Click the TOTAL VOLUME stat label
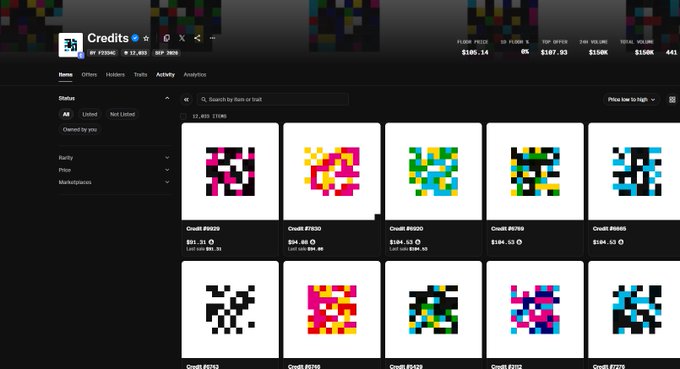Image resolution: width=680 pixels, height=369 pixels. [x=637, y=42]
